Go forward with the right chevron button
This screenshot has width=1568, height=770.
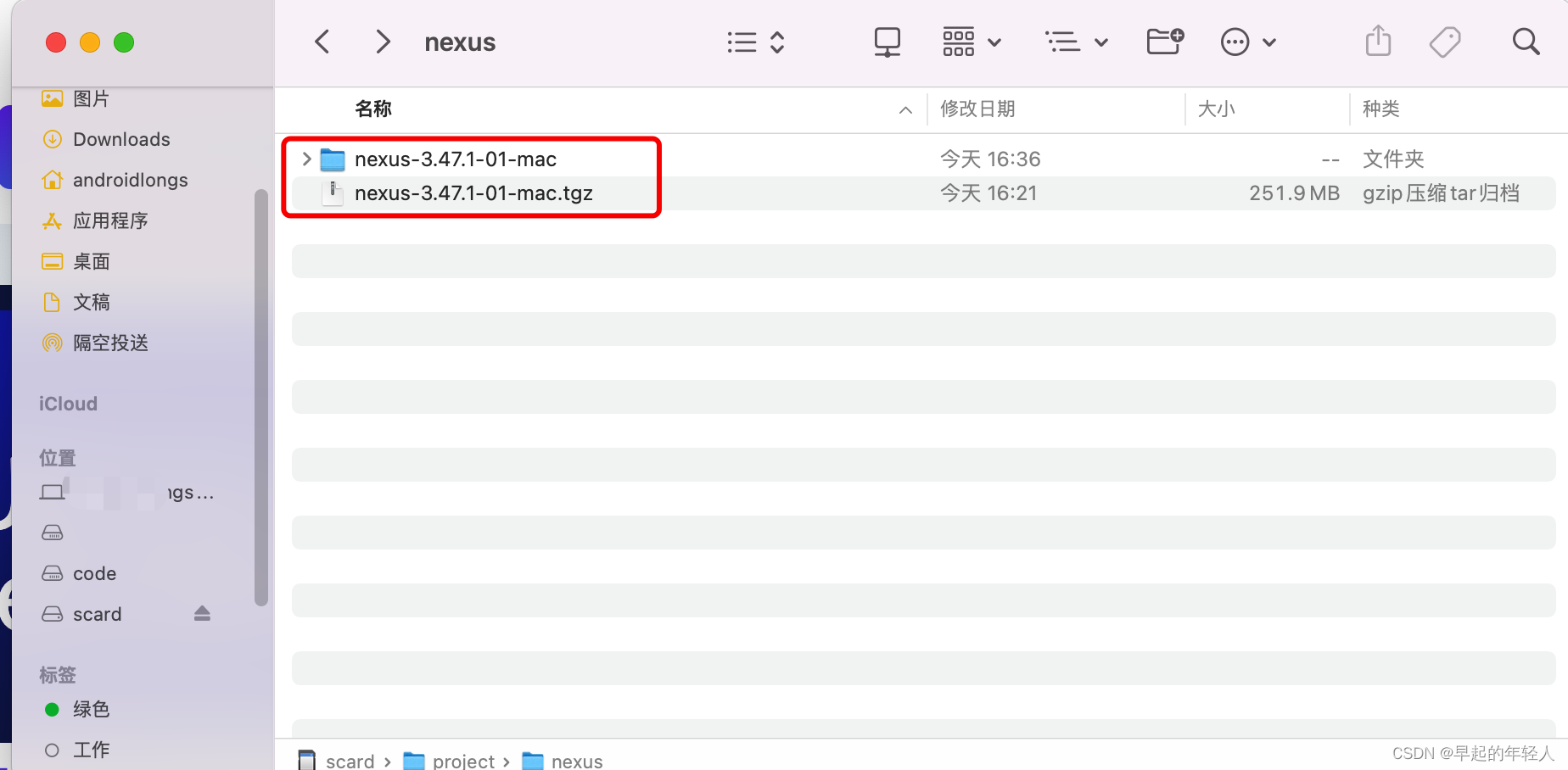(383, 42)
